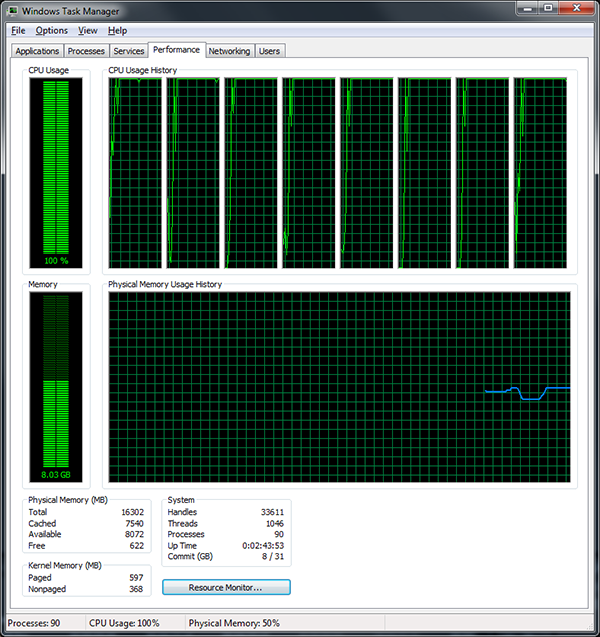
Task: Open the Help menu
Action: tap(117, 30)
